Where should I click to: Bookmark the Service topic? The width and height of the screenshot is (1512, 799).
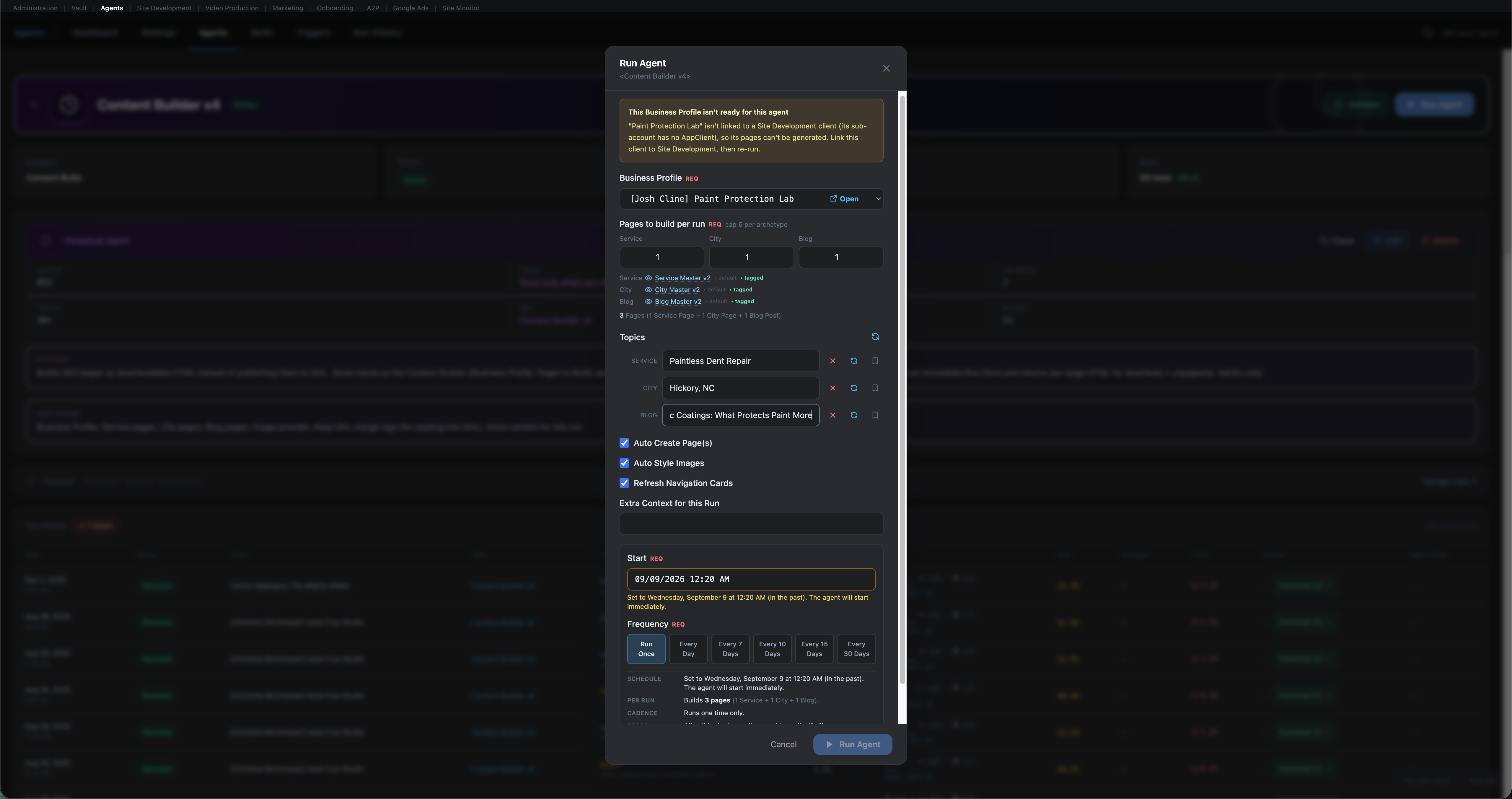tap(875, 361)
